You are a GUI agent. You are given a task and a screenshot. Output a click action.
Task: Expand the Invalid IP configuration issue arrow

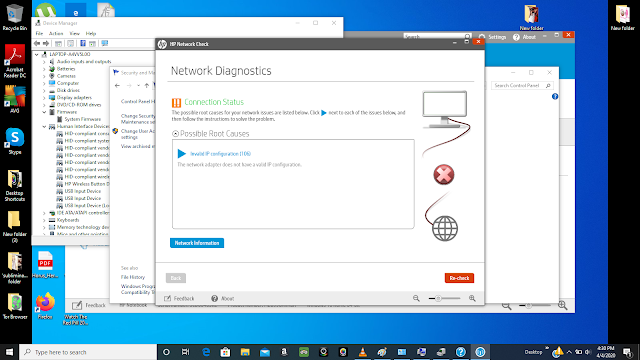pos(182,153)
